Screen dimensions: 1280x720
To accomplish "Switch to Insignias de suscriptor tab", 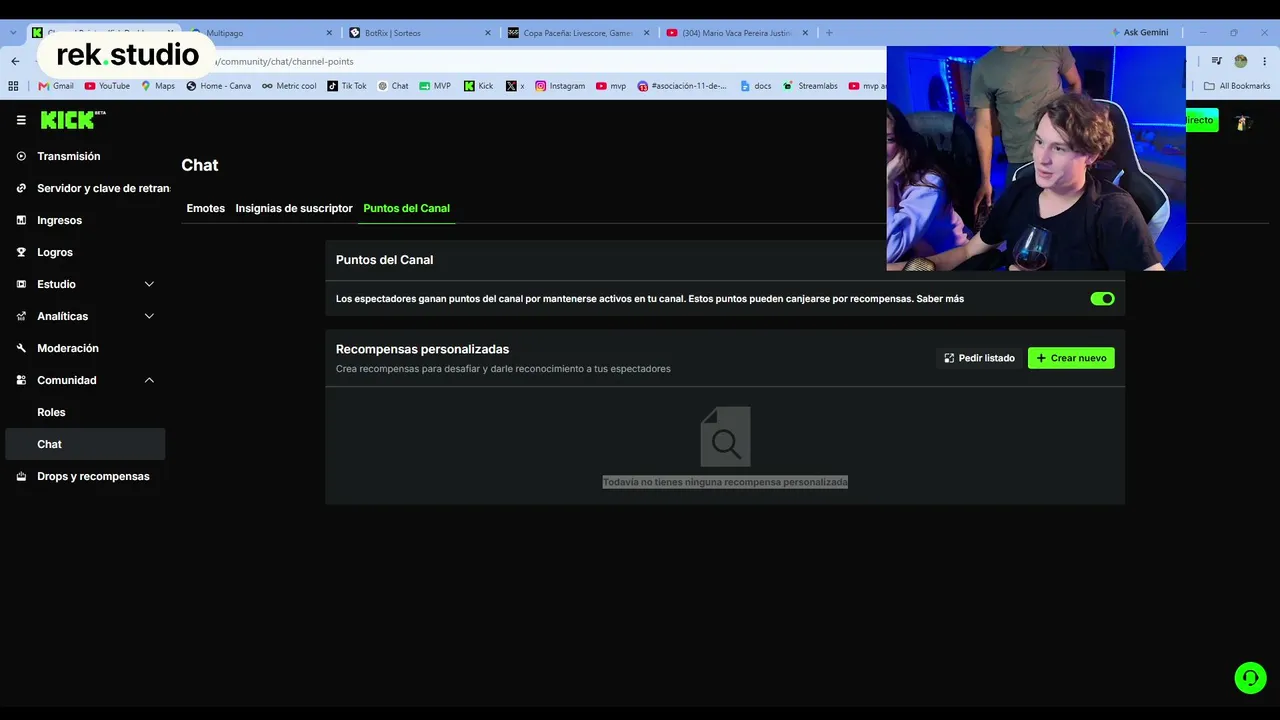I will pos(294,208).
